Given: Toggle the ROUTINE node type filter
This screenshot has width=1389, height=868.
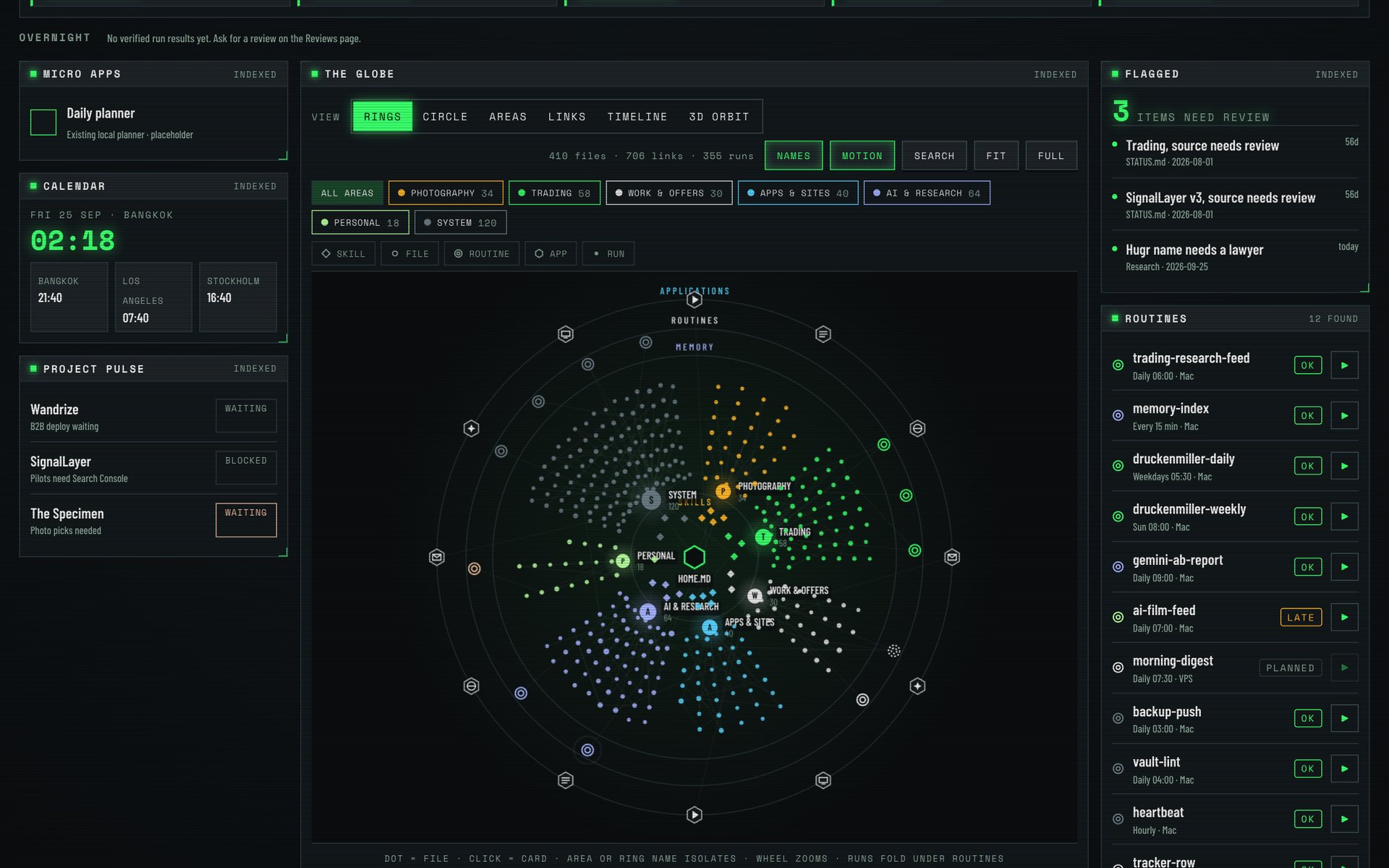Looking at the screenshot, I should coord(482,254).
